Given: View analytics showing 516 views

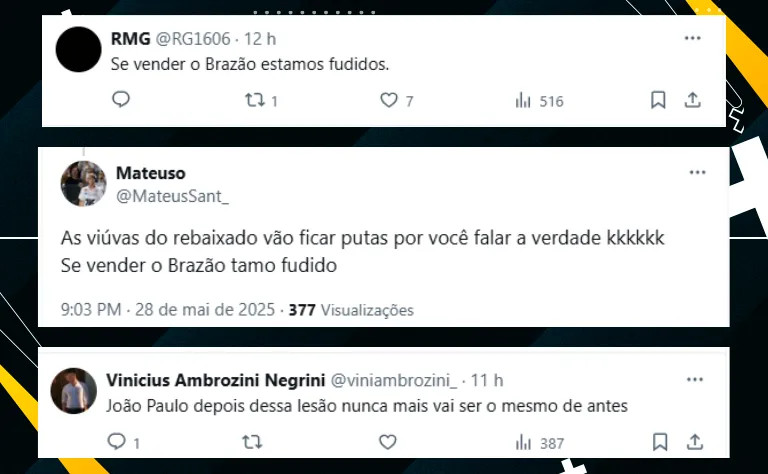Looking at the screenshot, I should [539, 101].
